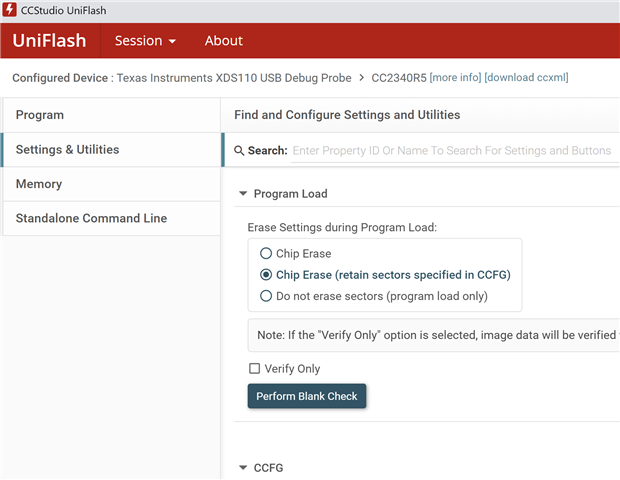Select Chip Erase retain sectors in CCFG
620x480 pixels.
266,275
